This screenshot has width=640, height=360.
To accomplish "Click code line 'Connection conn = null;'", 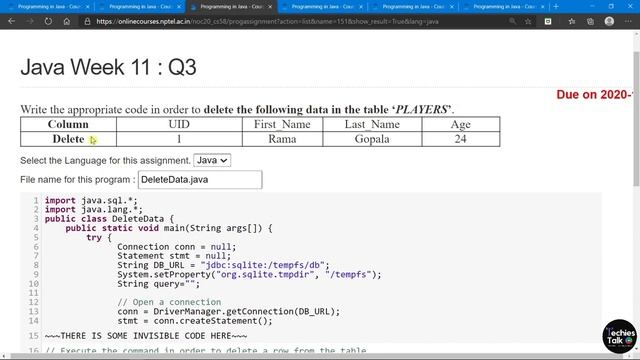I will click(x=177, y=247).
